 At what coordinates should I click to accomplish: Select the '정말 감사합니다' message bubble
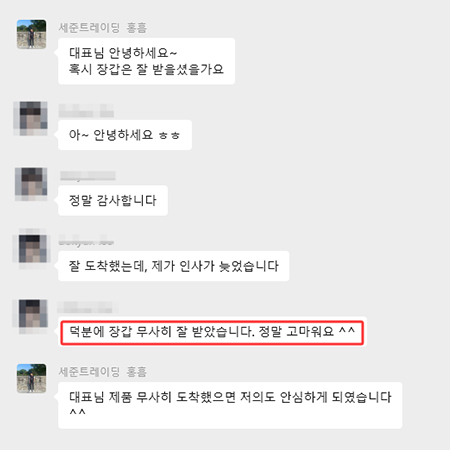[113, 200]
